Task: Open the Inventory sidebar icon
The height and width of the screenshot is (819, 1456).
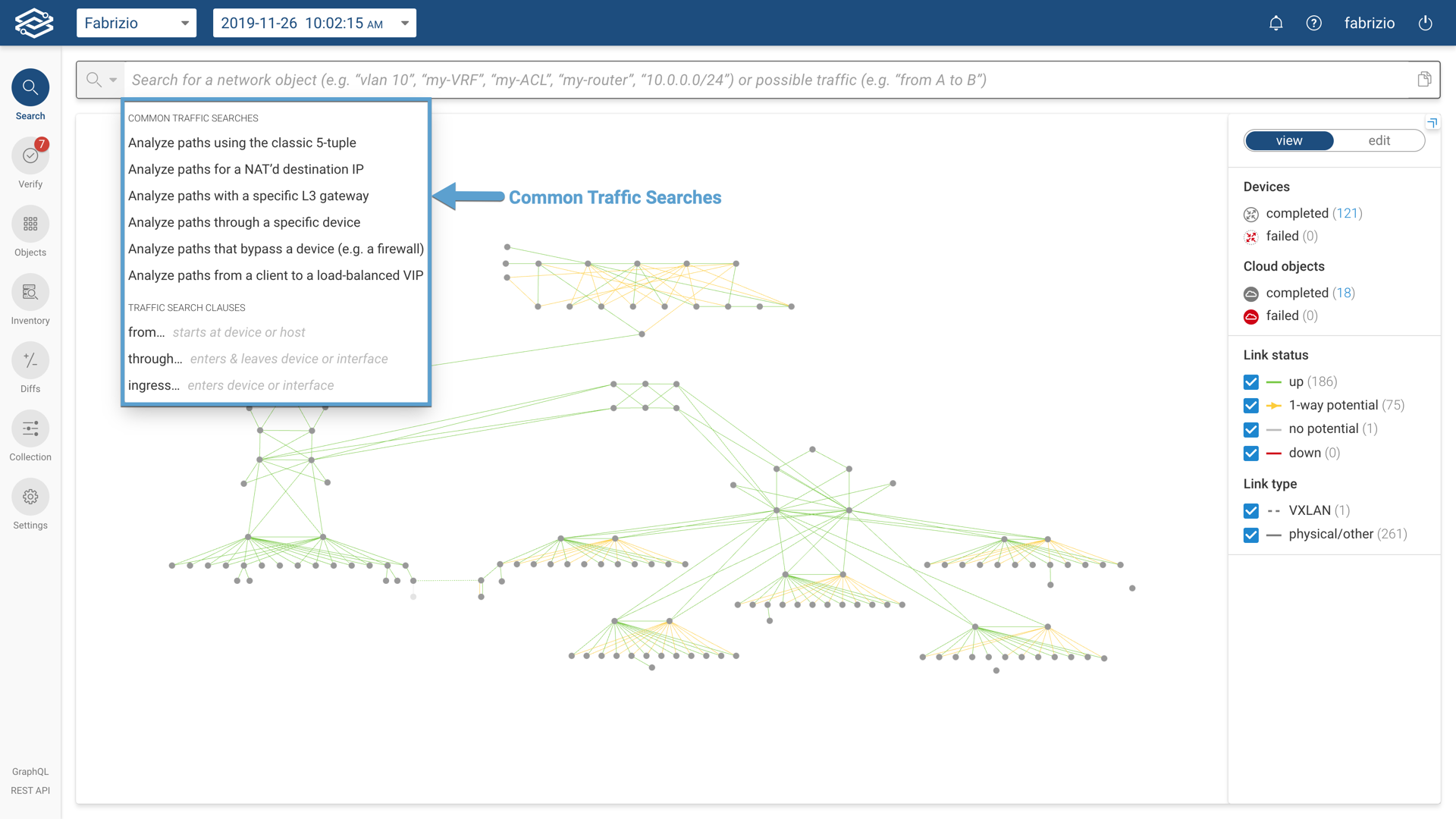Action: pos(30,293)
